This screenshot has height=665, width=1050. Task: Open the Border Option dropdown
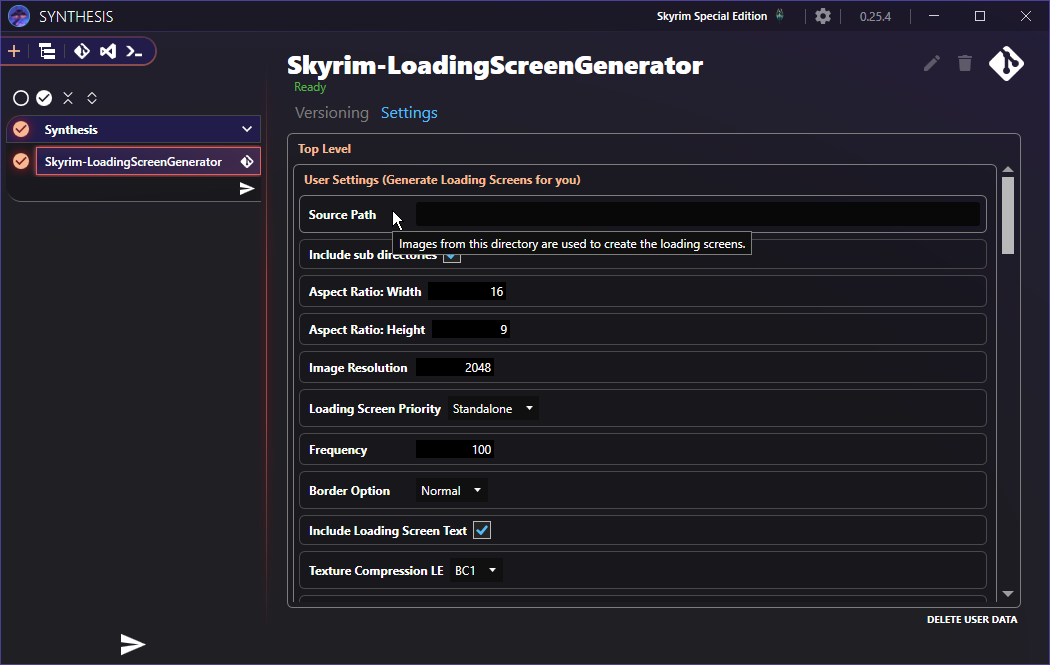(451, 491)
